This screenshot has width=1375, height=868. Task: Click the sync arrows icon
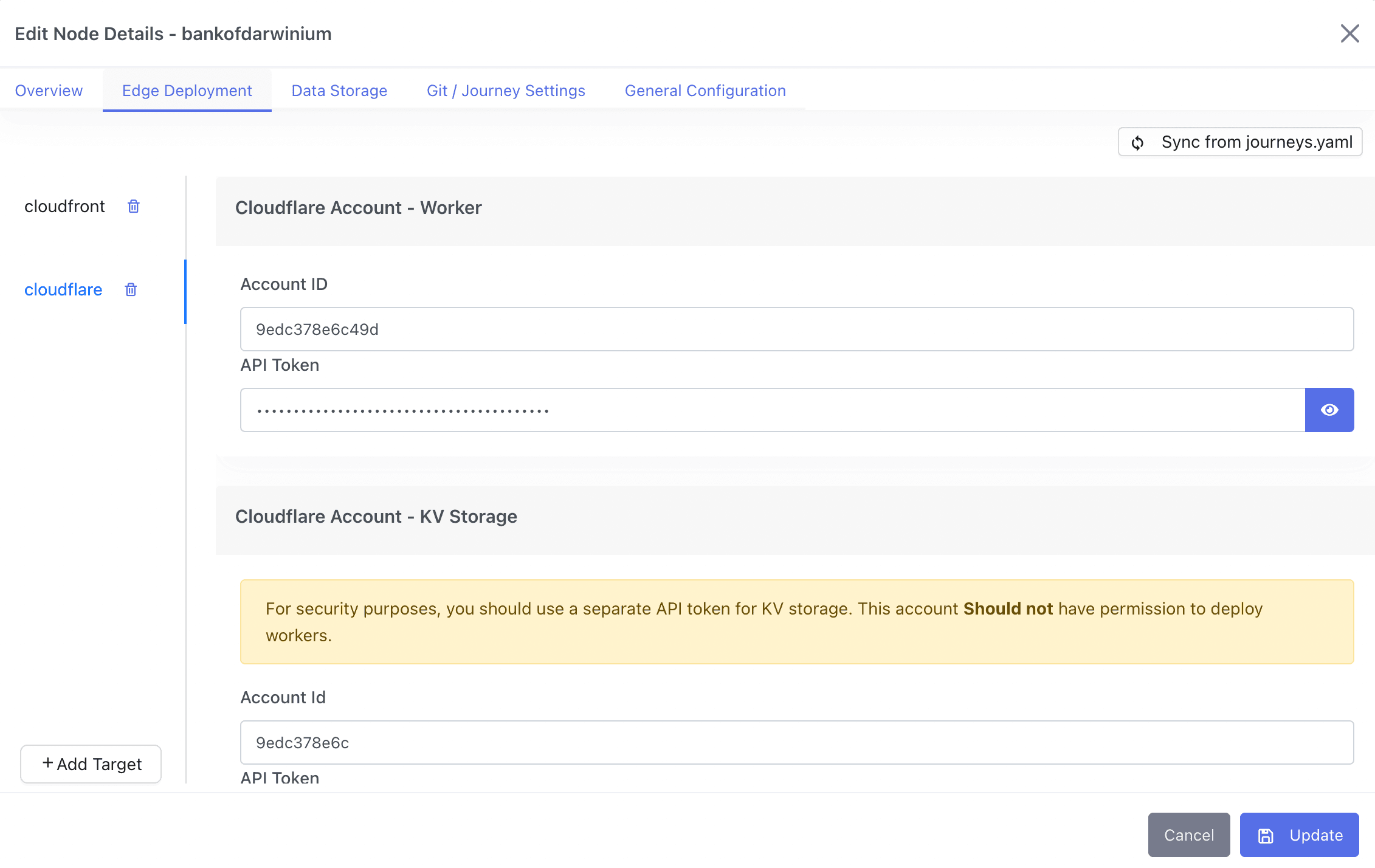point(1137,143)
